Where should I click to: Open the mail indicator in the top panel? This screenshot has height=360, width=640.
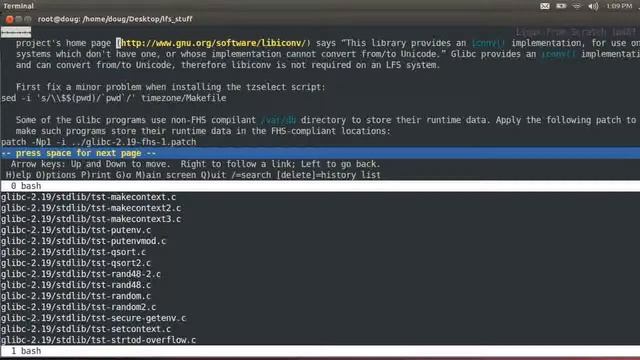544,6
